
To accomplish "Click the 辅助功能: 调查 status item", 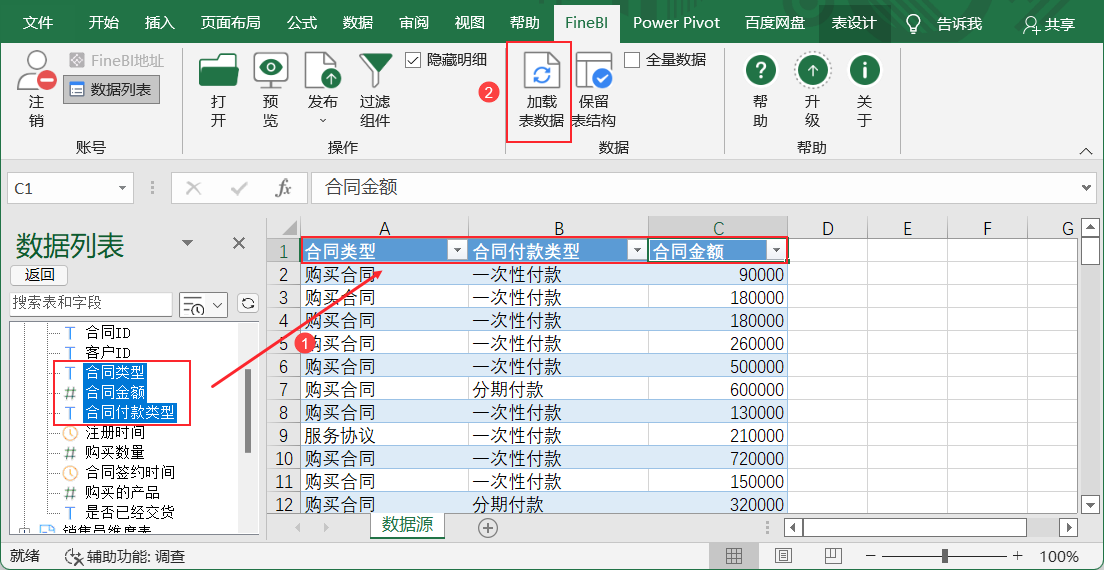I will click(x=125, y=557).
